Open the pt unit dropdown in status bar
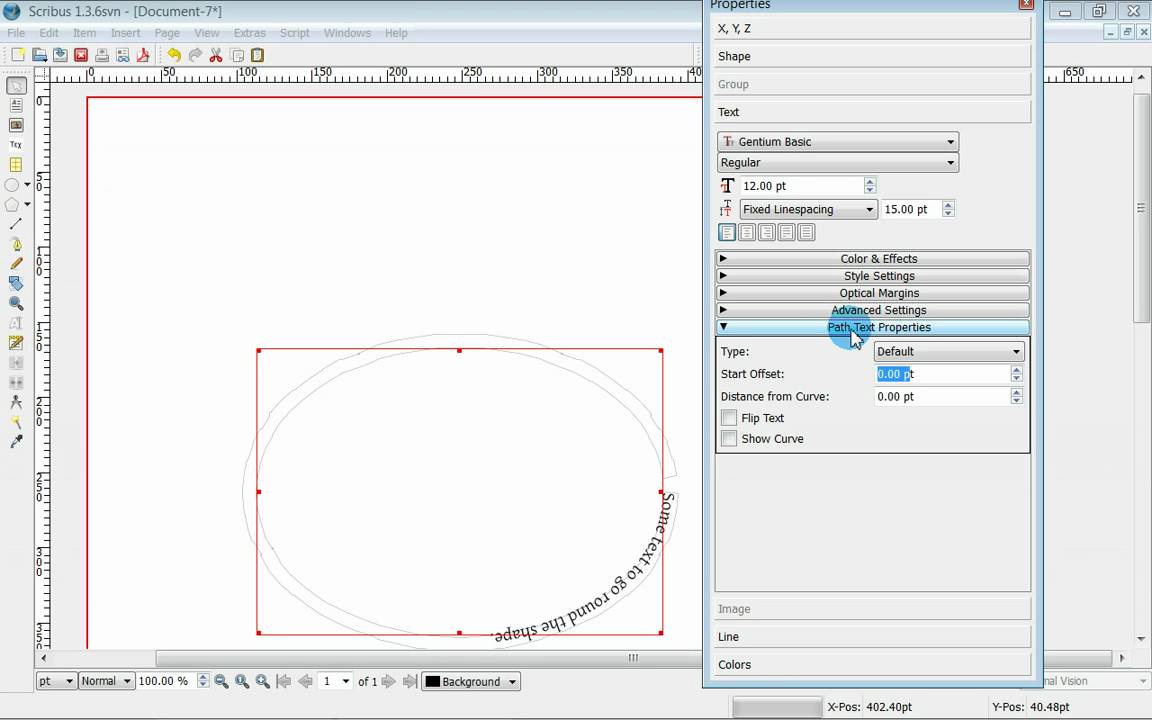Image resolution: width=1152 pixels, height=720 pixels. (x=56, y=681)
